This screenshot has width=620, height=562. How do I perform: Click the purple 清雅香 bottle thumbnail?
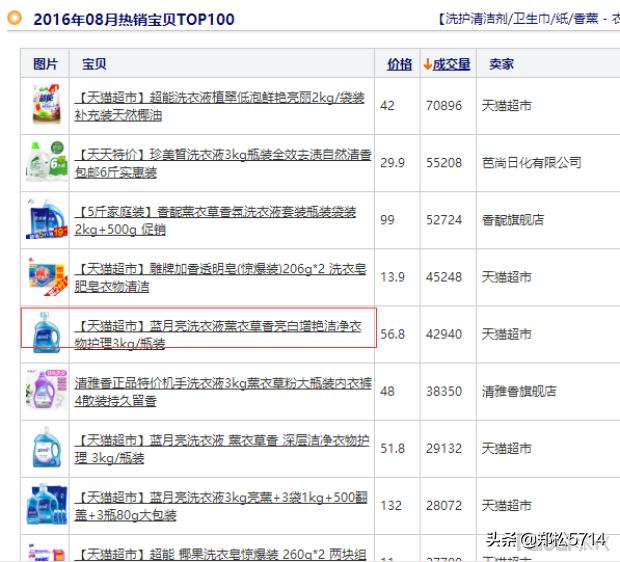point(46,390)
